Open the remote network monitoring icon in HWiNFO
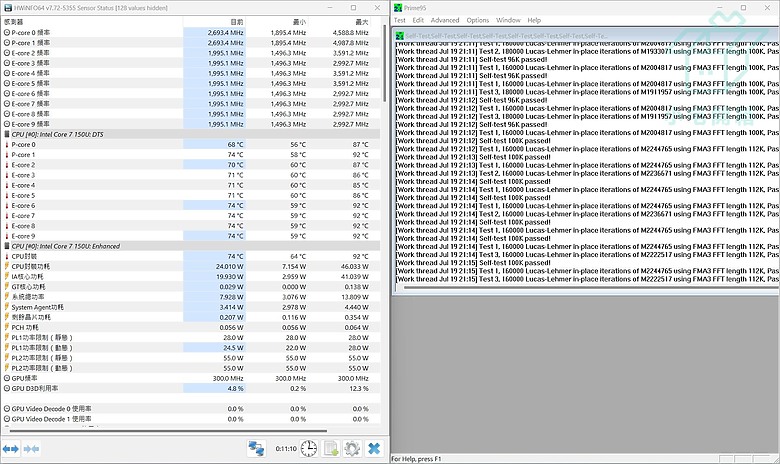 257,449
